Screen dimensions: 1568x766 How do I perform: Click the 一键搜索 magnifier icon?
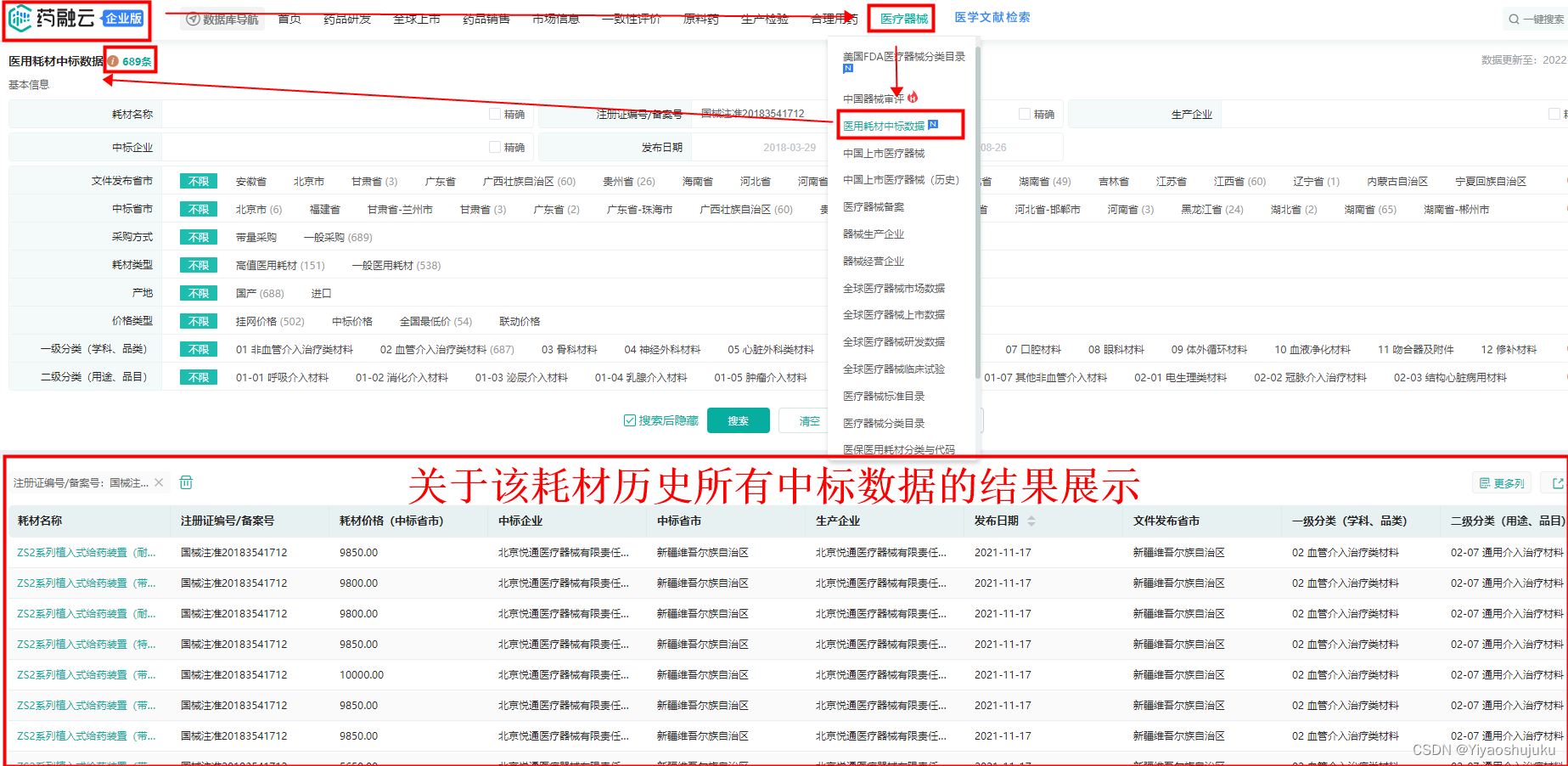pos(1514,19)
